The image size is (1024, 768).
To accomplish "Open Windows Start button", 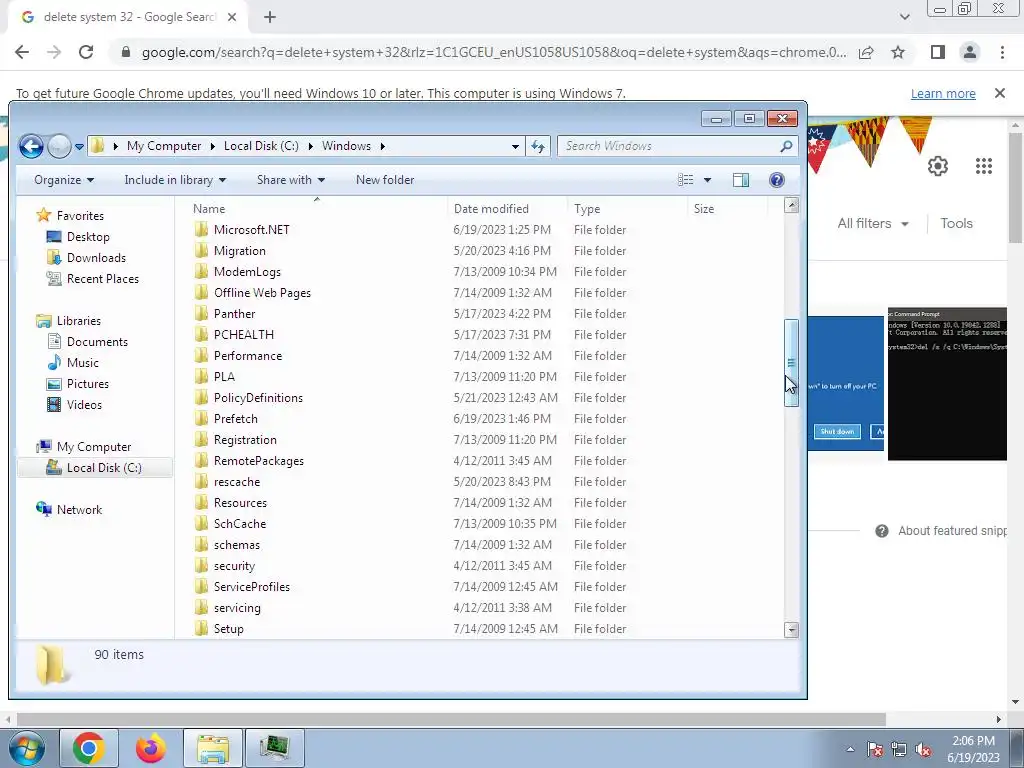I will click(25, 748).
